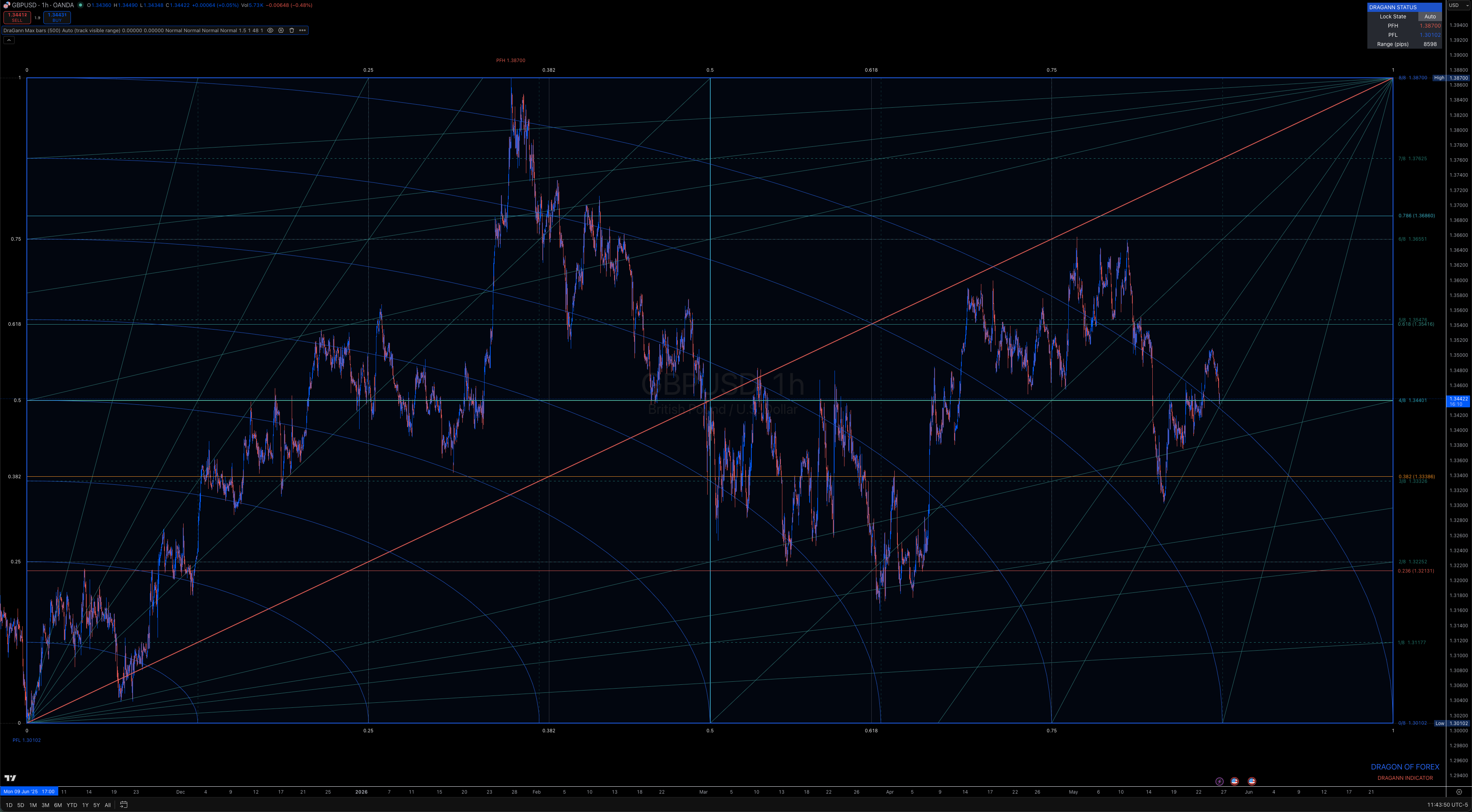The height and width of the screenshot is (812, 1472).
Task: Remove DraGann indicator with trash icon
Action: [291, 30]
